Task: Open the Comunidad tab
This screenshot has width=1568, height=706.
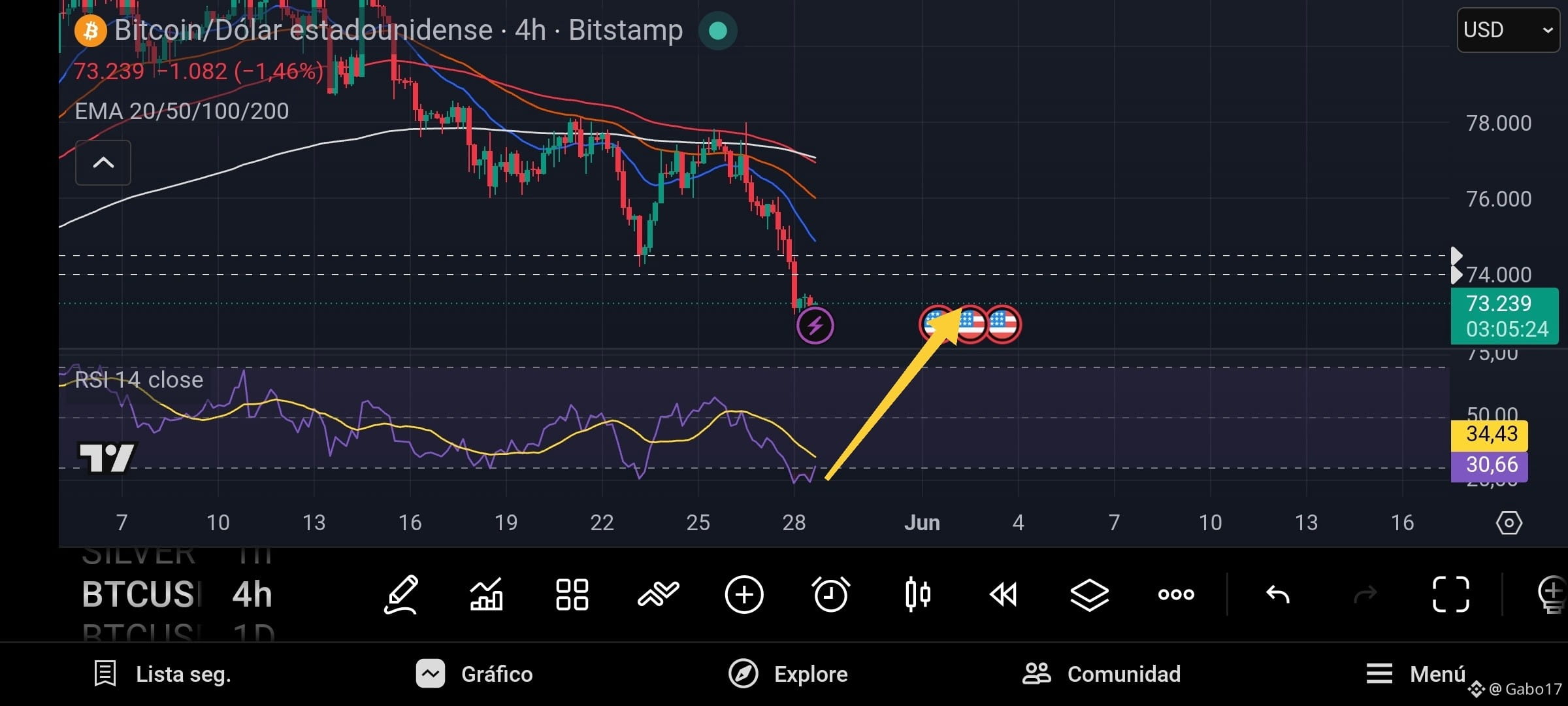Action: tap(1102, 674)
